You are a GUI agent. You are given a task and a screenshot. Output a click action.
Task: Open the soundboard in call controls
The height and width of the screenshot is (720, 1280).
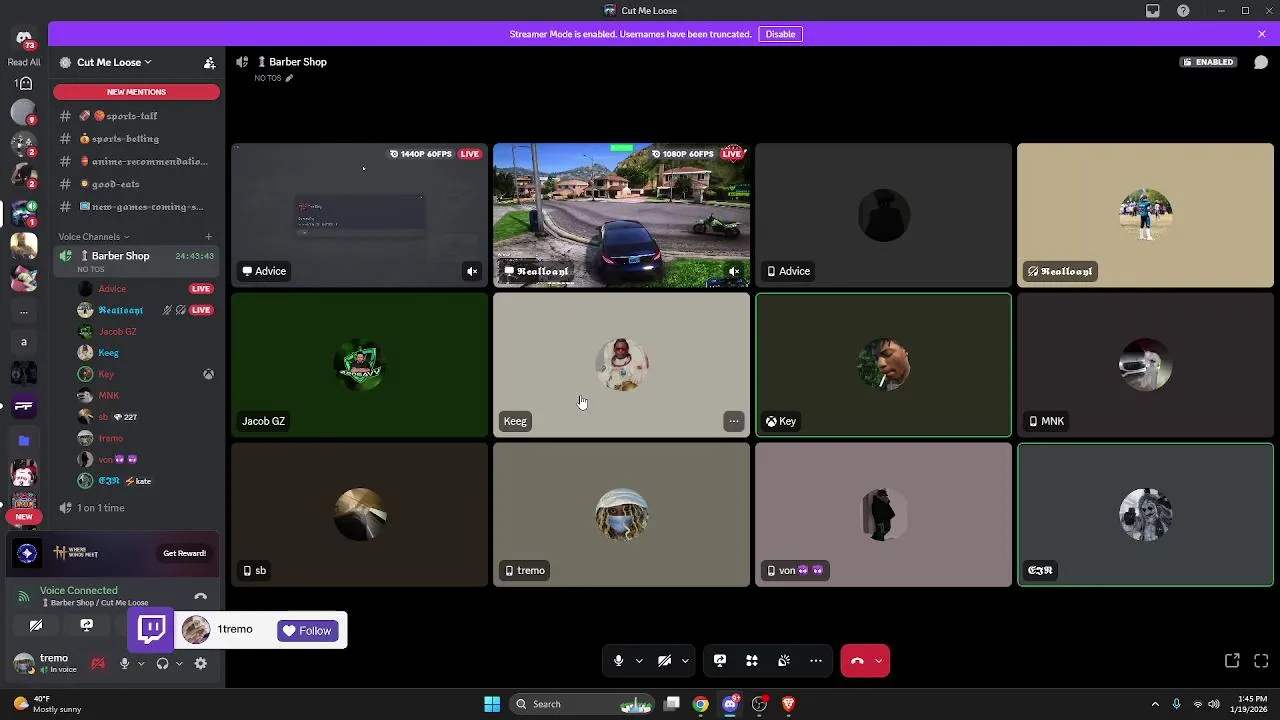tap(784, 661)
